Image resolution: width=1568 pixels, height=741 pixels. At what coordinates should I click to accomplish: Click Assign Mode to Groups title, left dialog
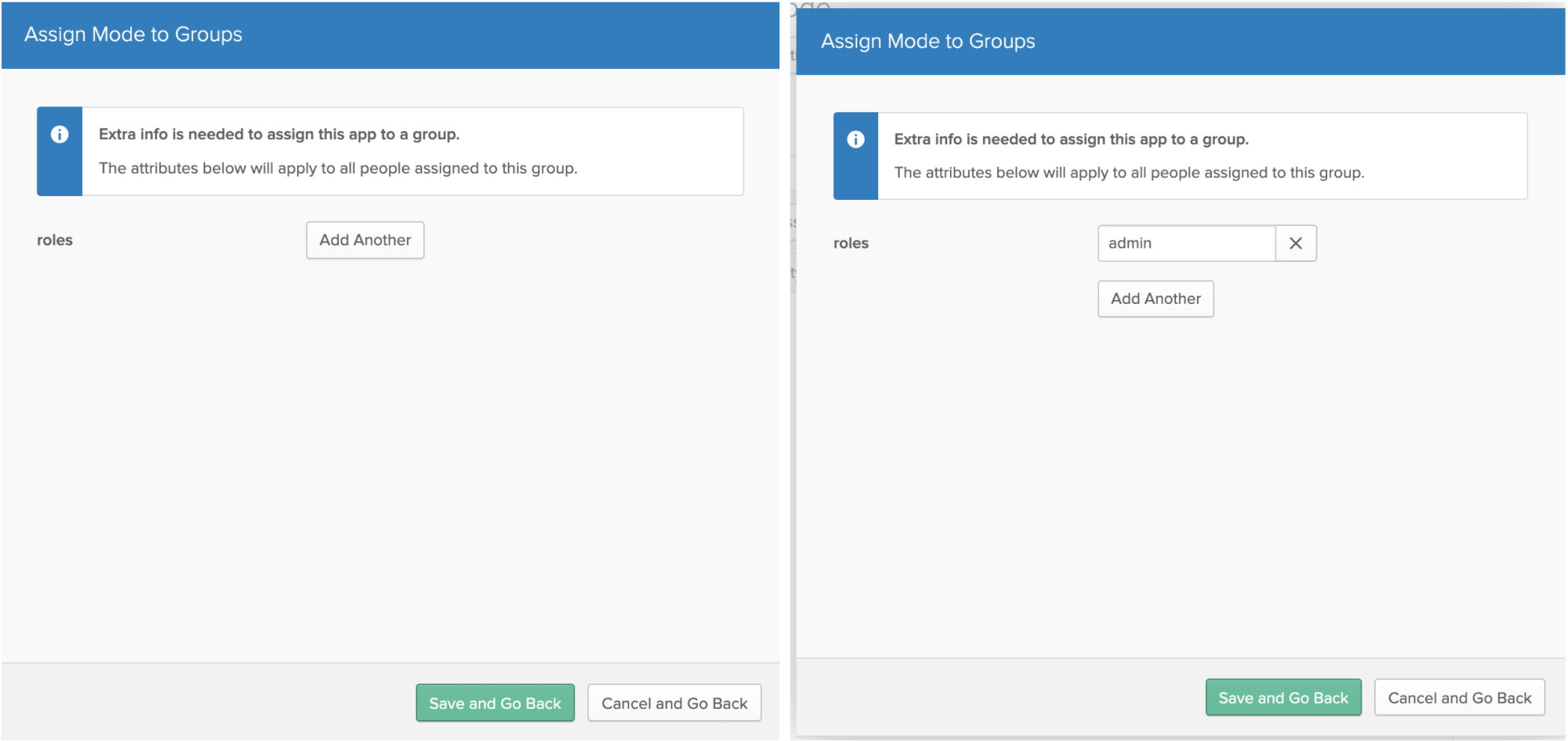coord(133,34)
